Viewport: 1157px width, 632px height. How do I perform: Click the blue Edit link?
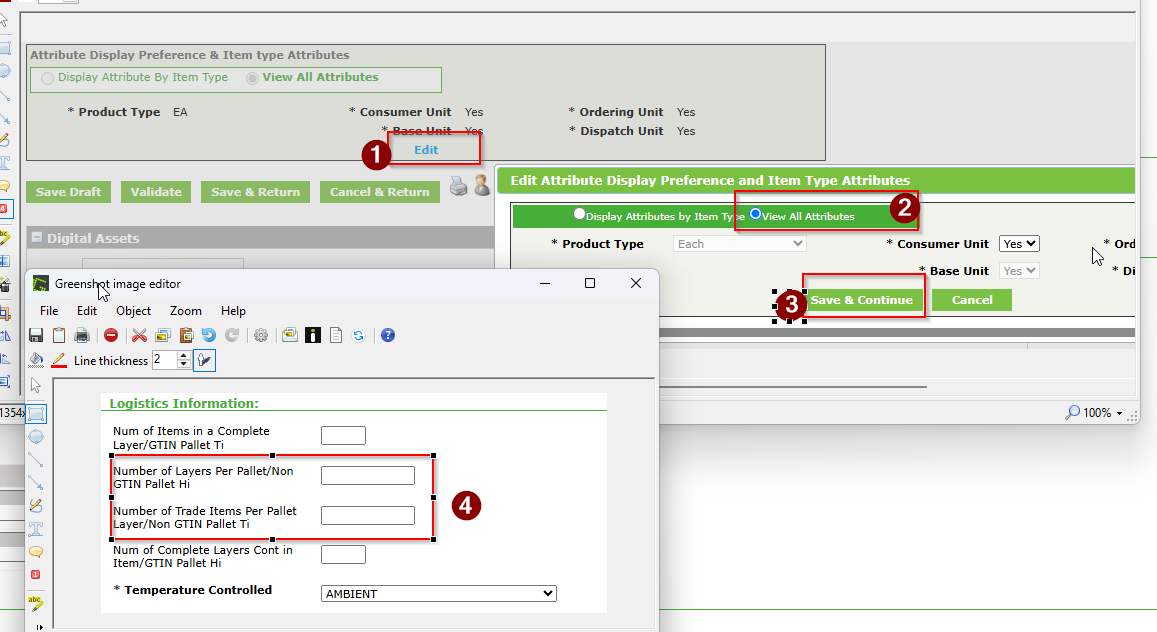coord(426,150)
